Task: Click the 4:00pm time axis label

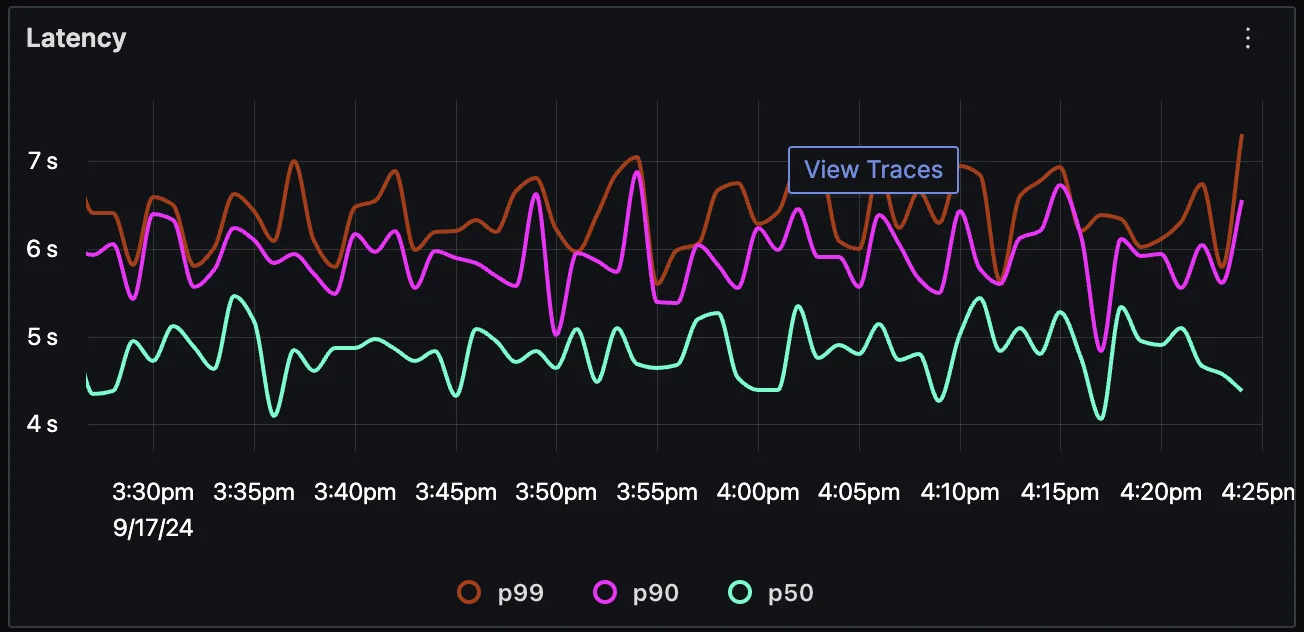Action: 758,492
